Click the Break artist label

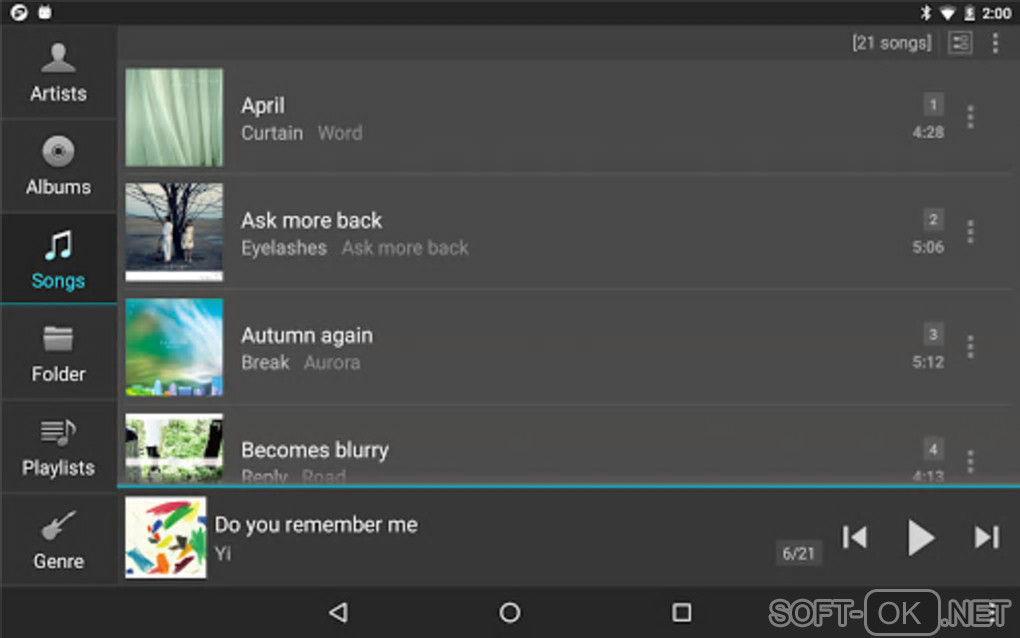[x=265, y=363]
